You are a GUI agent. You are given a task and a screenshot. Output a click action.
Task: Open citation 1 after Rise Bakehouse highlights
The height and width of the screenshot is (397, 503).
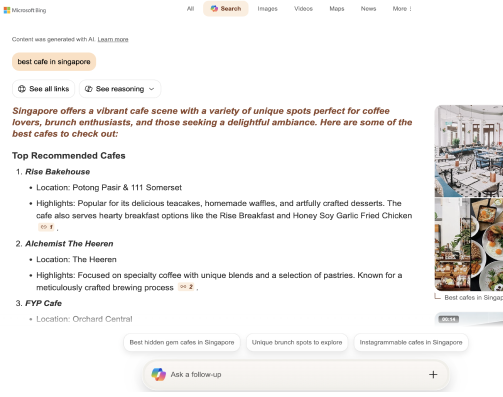[46, 227]
